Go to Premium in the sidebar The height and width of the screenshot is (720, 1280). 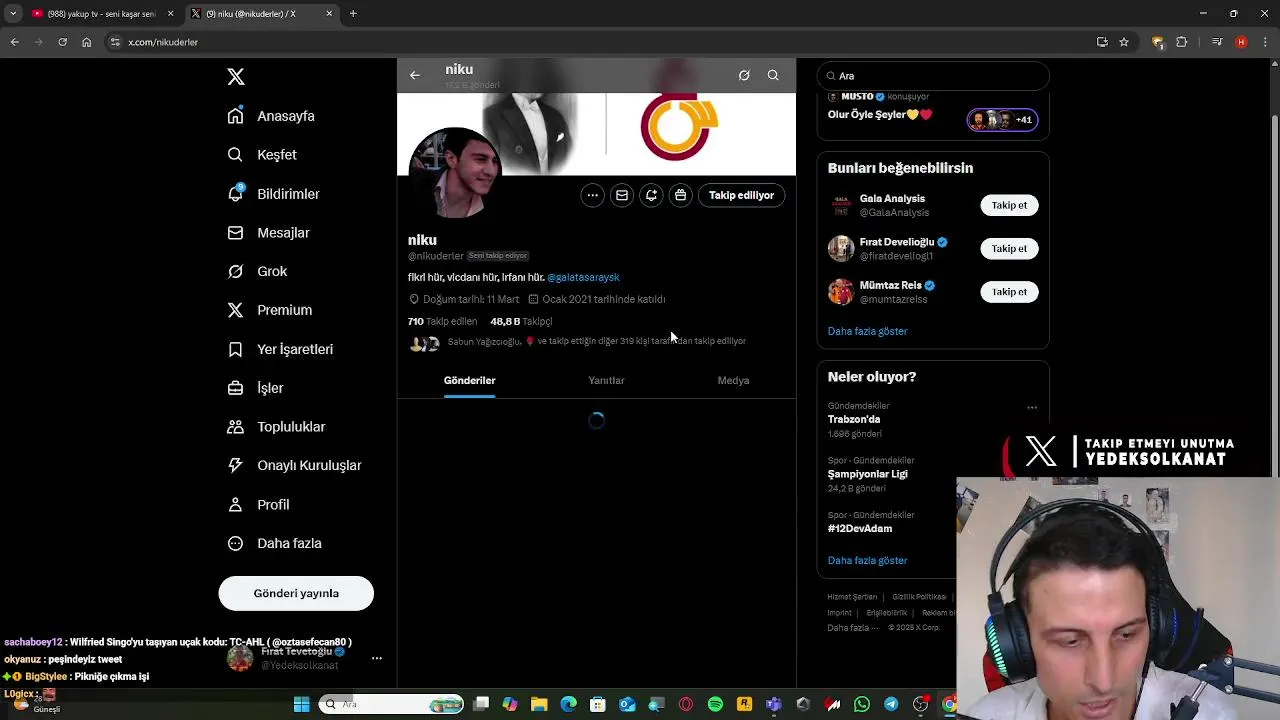270,310
